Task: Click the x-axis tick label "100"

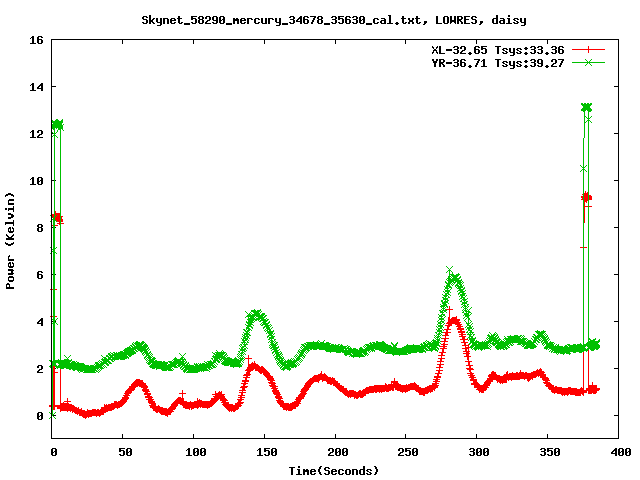Action: (196, 452)
